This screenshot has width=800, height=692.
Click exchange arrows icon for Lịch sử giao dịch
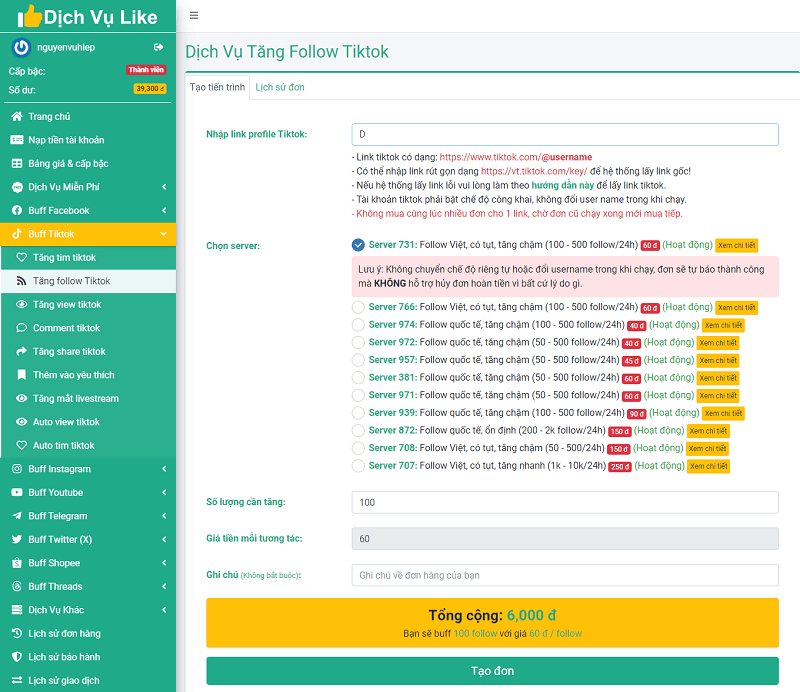pos(17,680)
